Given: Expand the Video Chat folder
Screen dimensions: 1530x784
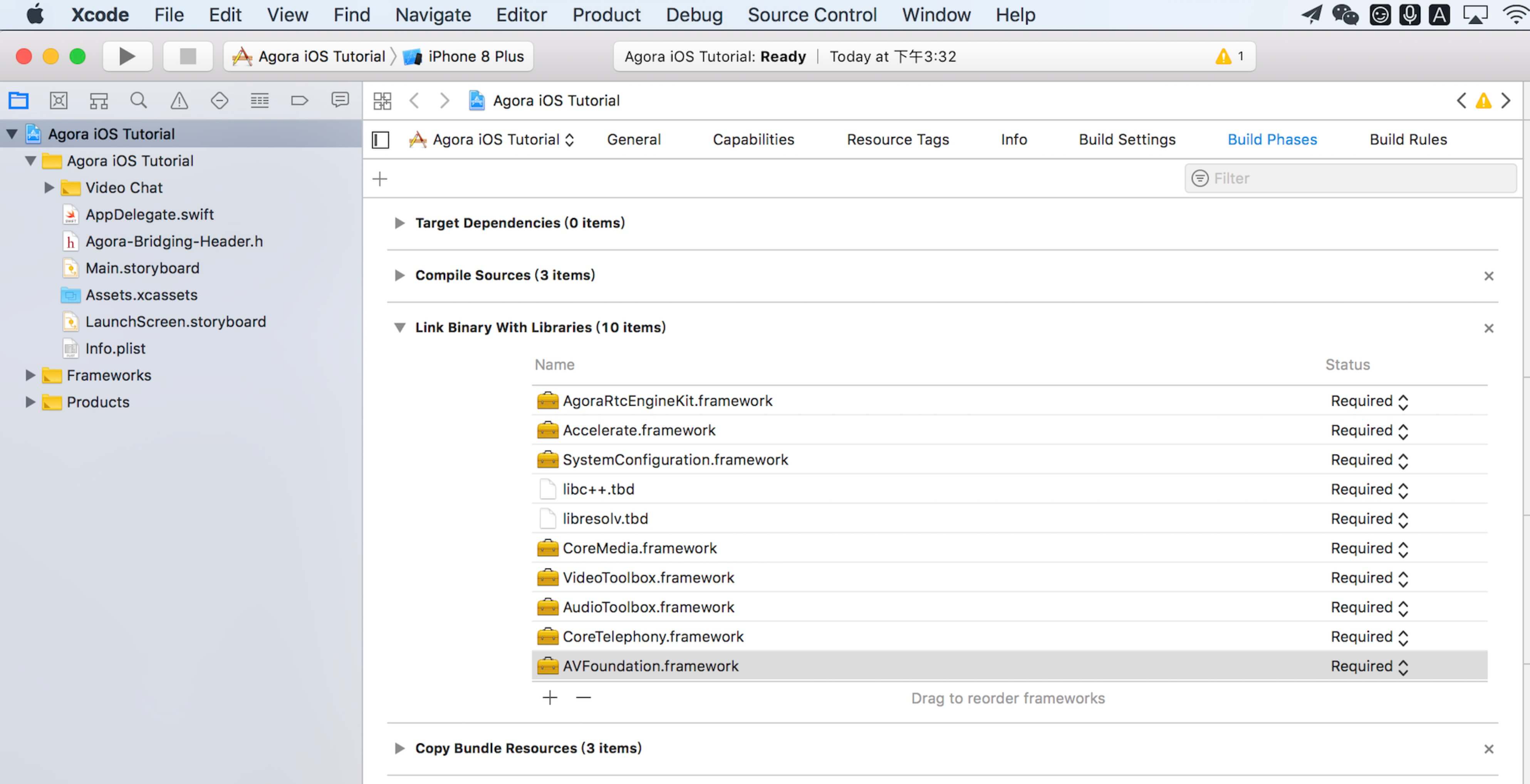Looking at the screenshot, I should 49,188.
